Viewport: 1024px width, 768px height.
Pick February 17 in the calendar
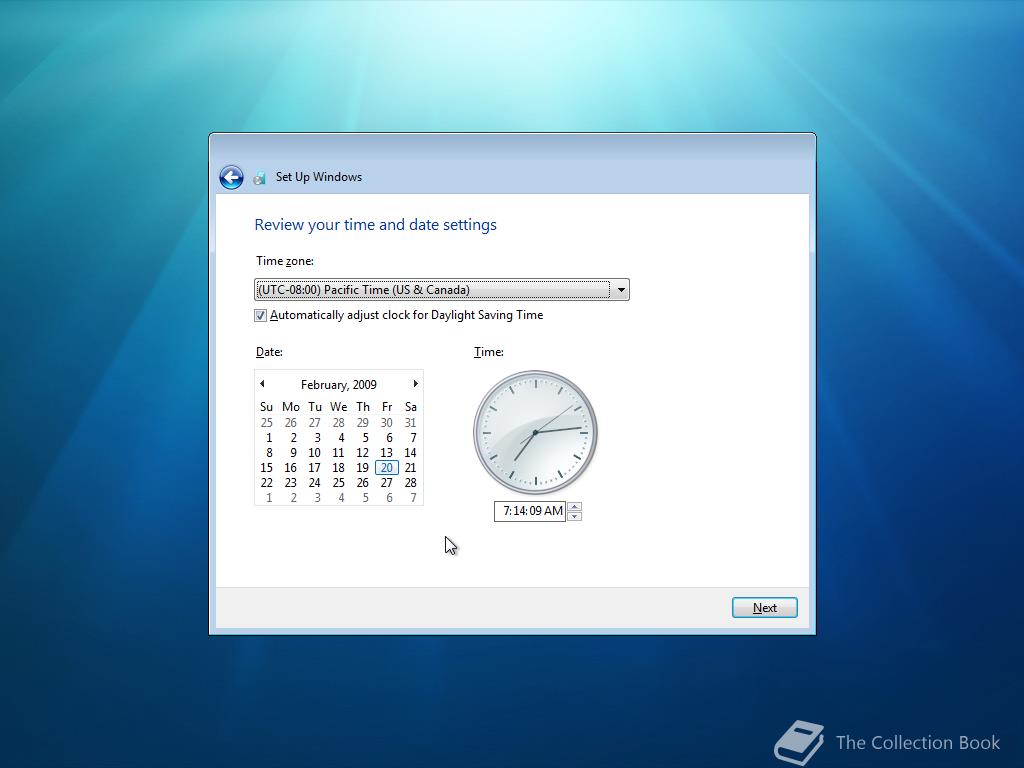click(314, 468)
